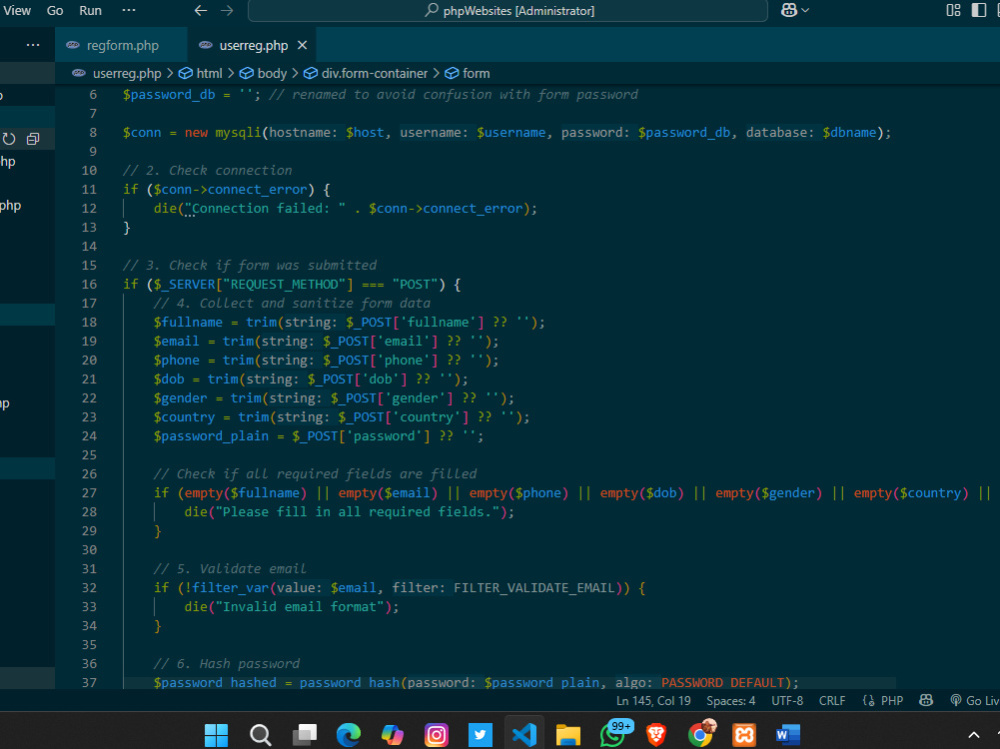1000x749 pixels.
Task: Open Microsoft Word from taskbar
Action: tap(788, 735)
